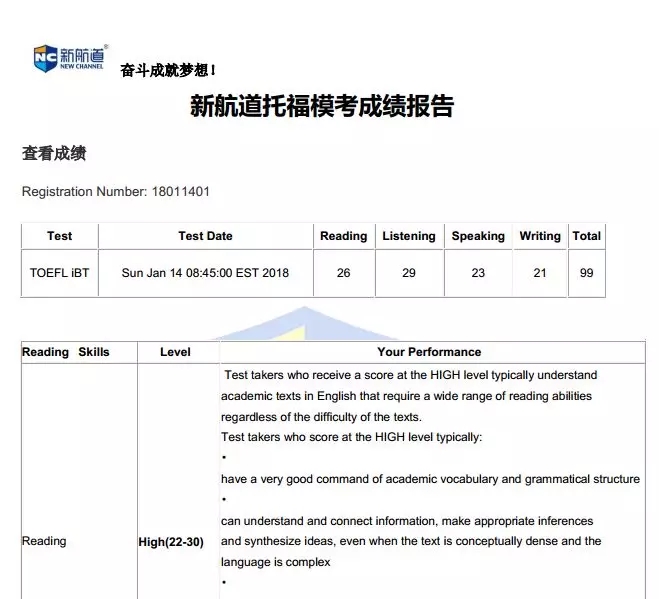The height and width of the screenshot is (599, 659).
Task: Click the Listening score 29
Action: tap(409, 273)
